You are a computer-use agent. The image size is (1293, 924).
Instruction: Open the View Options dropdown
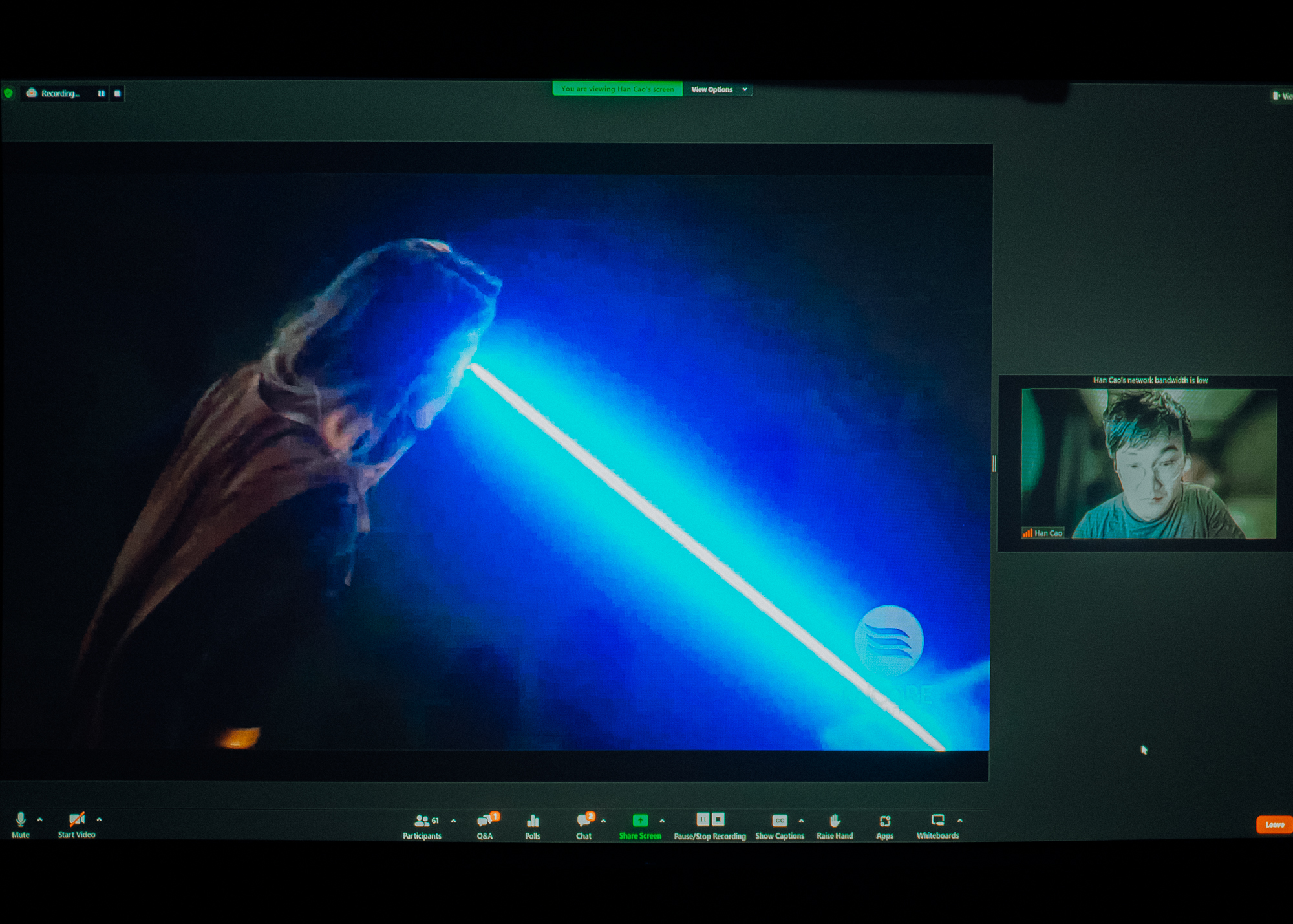(718, 89)
